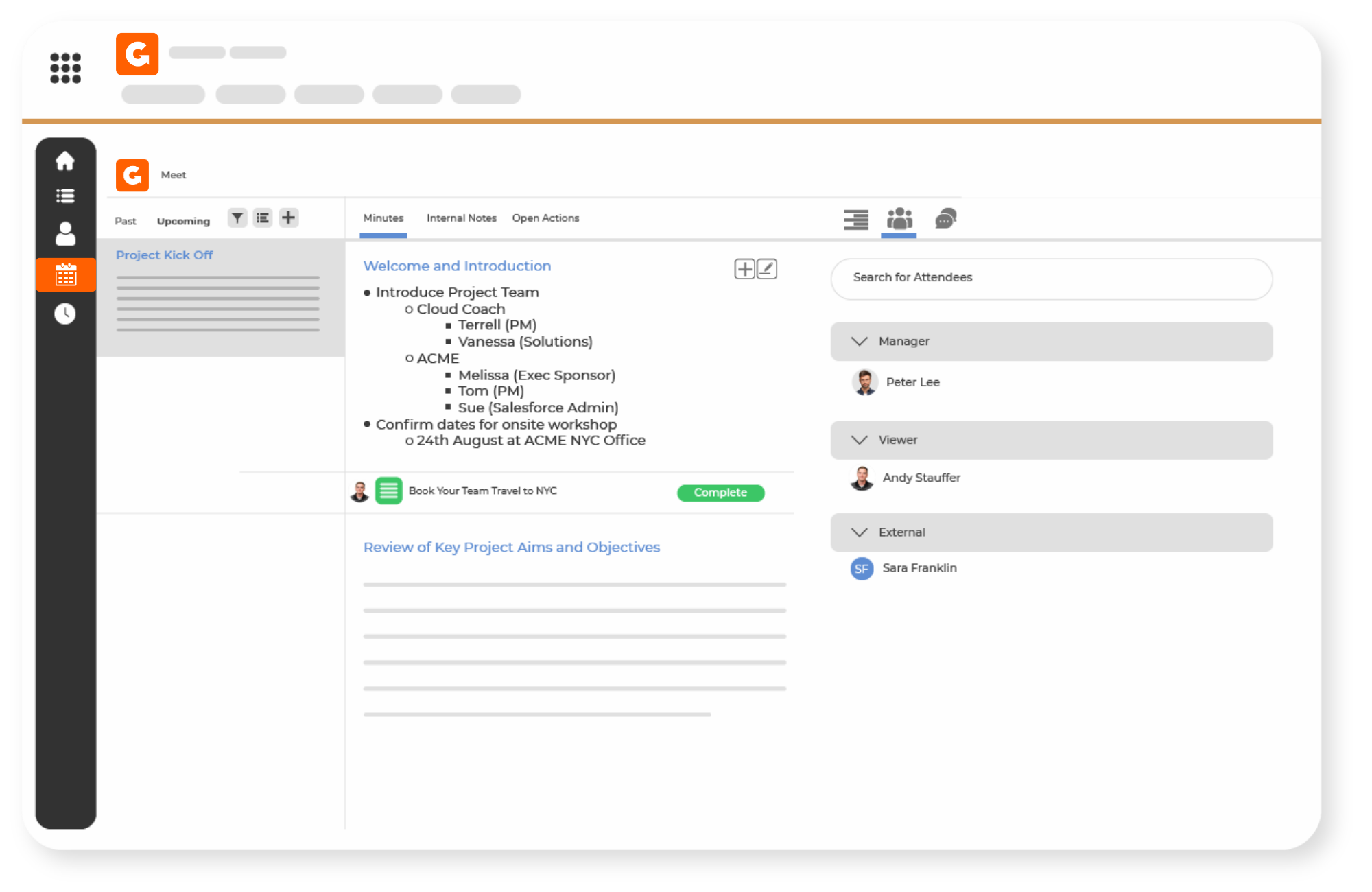Switch to the Open Actions tab
The image size is (1372, 892).
(x=545, y=218)
